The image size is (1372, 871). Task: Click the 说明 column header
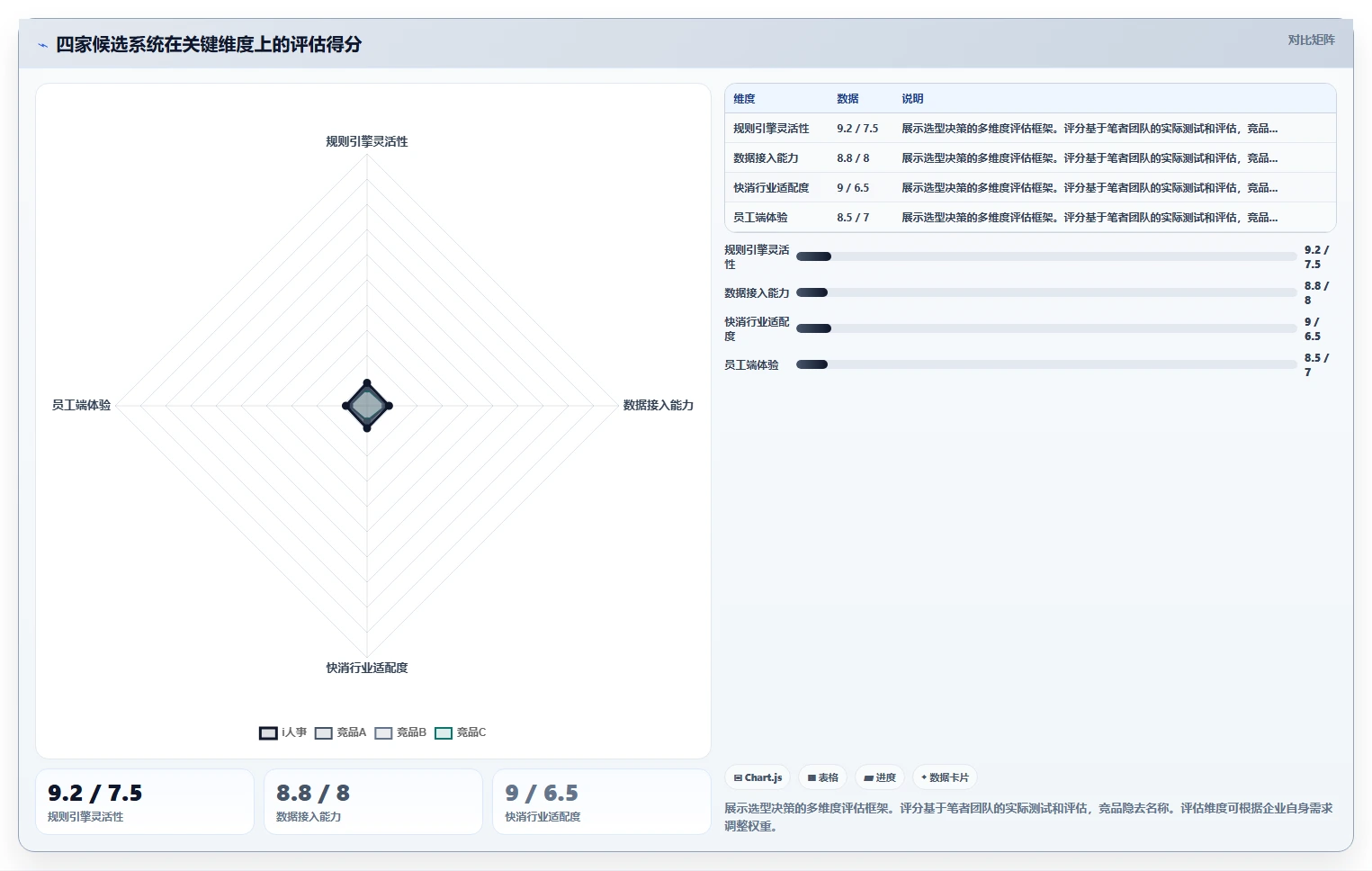[x=912, y=99]
